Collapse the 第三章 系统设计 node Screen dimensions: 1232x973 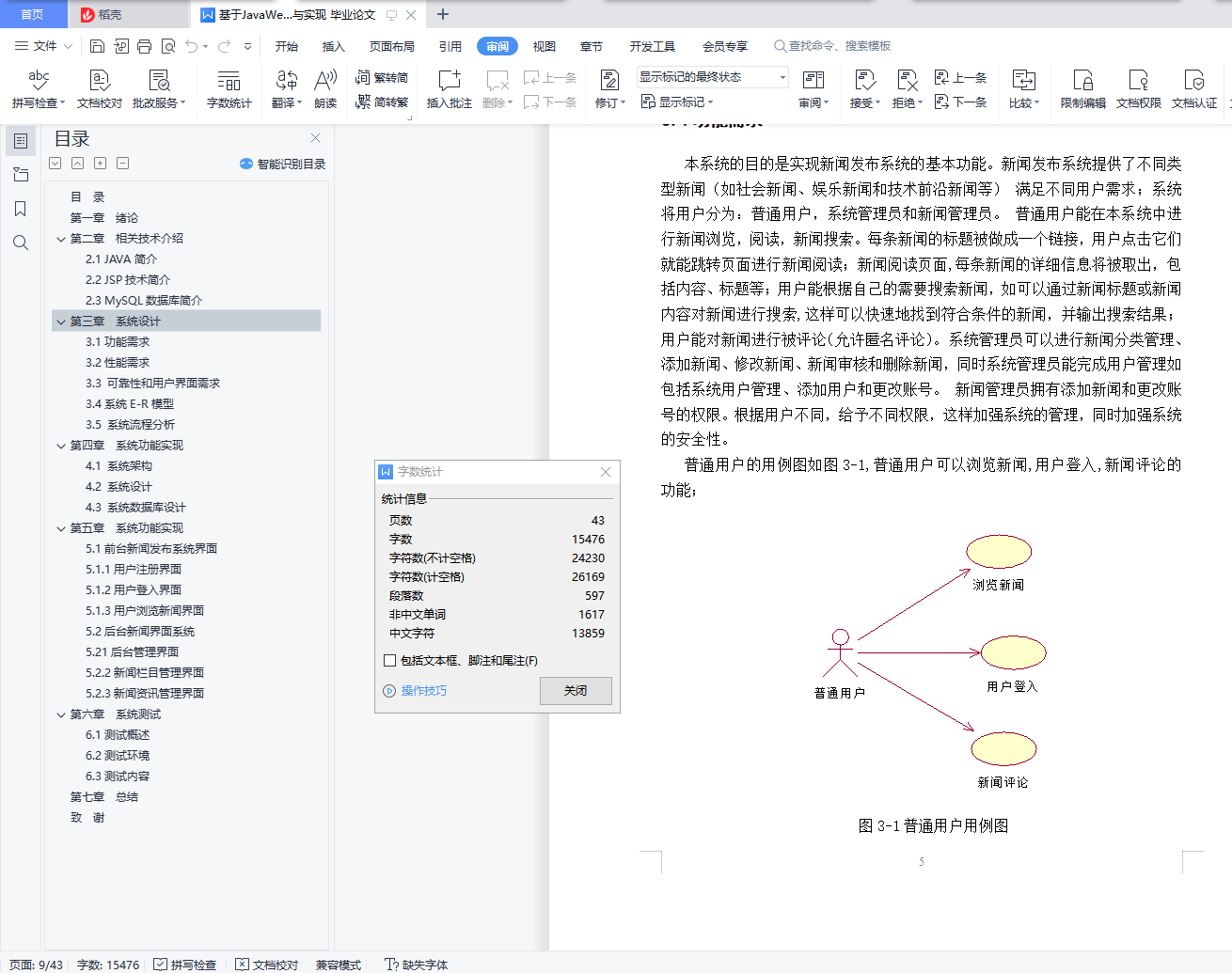61,322
